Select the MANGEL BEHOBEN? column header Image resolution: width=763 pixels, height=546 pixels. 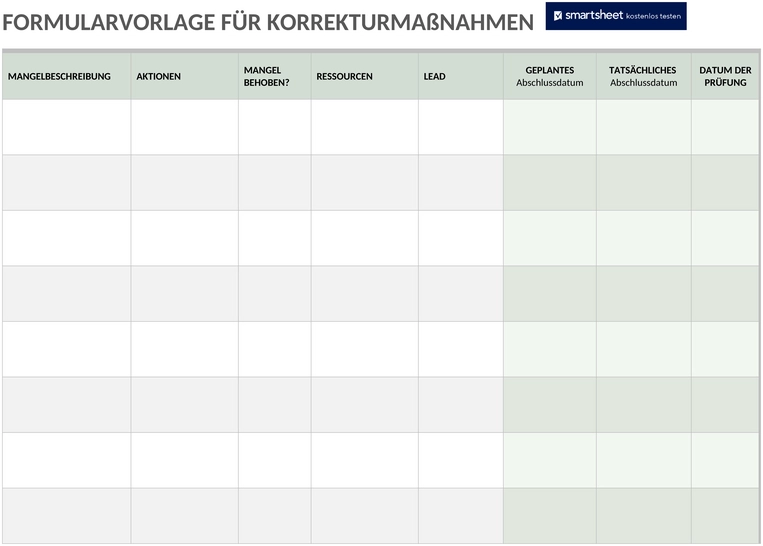click(275, 76)
